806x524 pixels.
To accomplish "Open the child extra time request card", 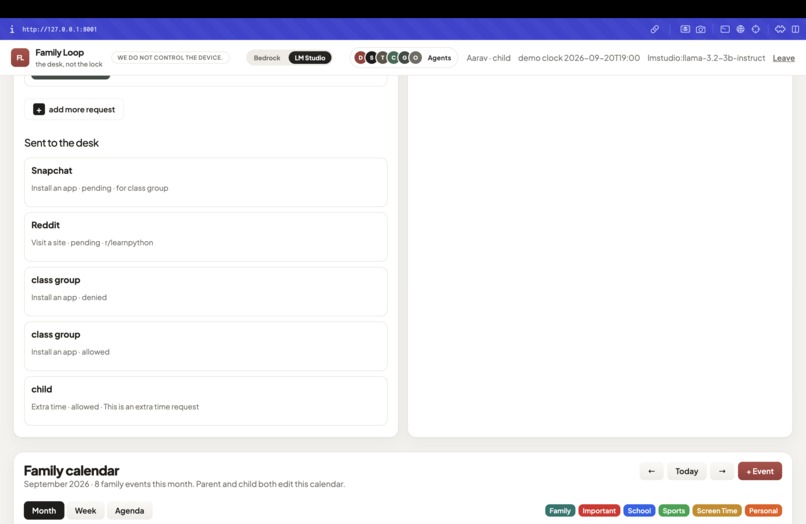I will point(206,401).
